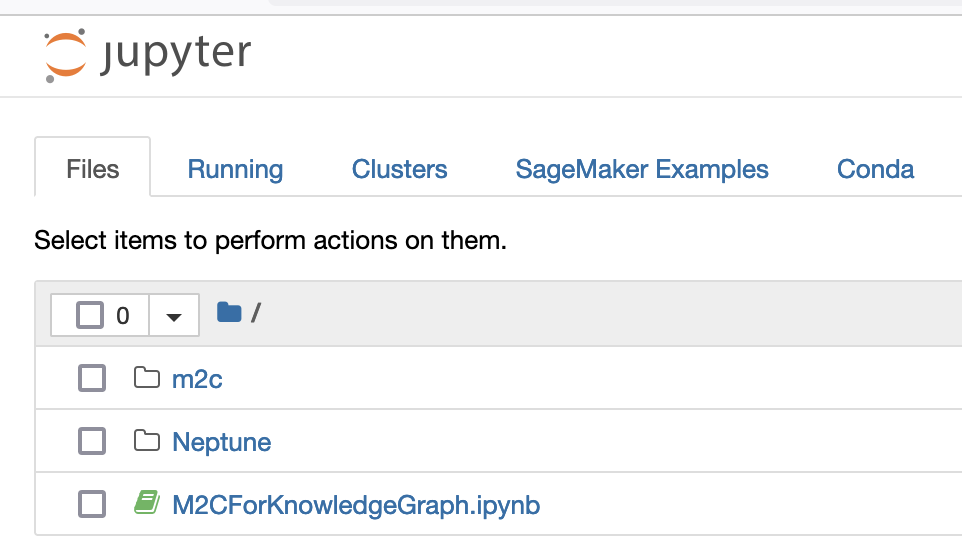Click the root path slash breadcrumb
Viewport: 962px width, 554px height.
[x=256, y=314]
